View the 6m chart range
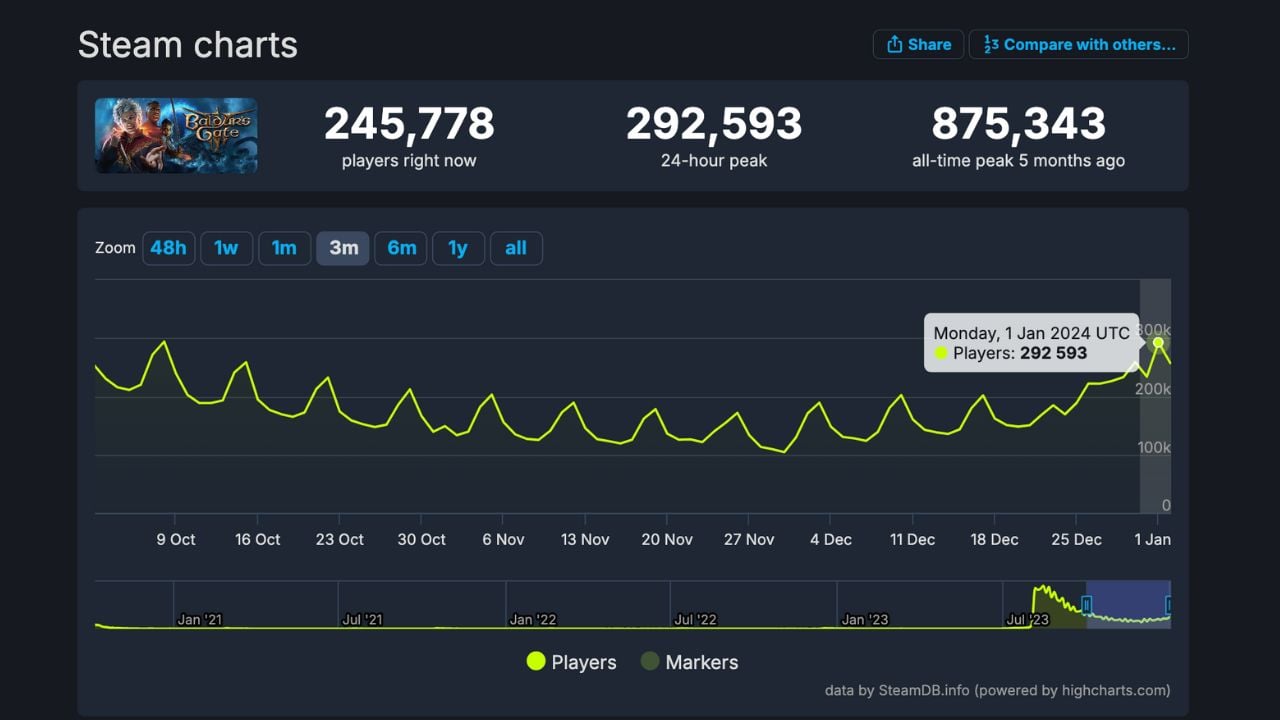Image resolution: width=1280 pixels, height=720 pixels. [x=400, y=248]
